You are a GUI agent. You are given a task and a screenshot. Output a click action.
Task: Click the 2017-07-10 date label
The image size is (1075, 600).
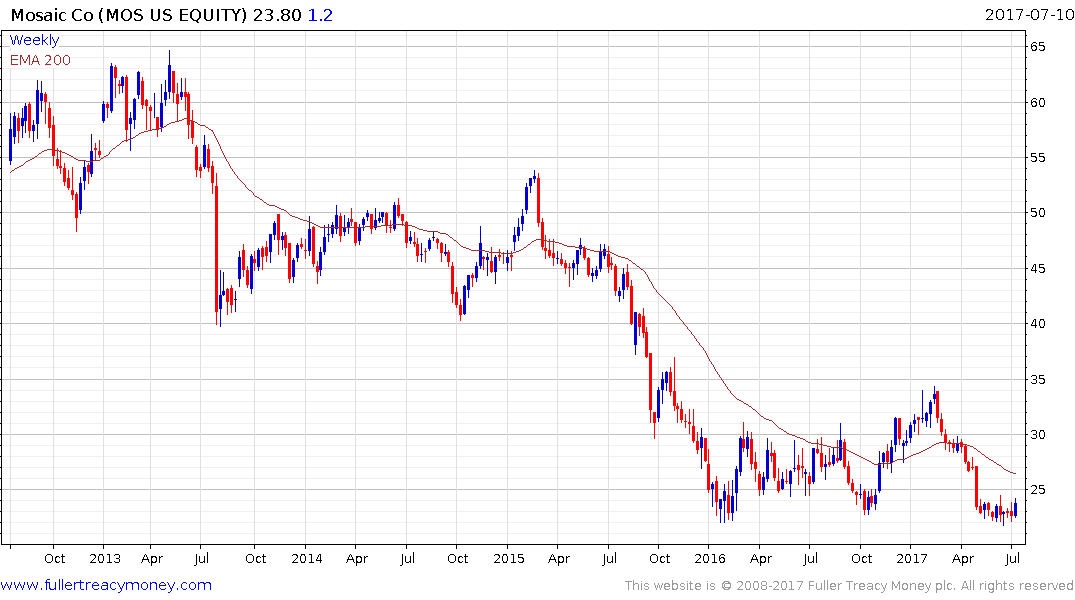[1029, 14]
